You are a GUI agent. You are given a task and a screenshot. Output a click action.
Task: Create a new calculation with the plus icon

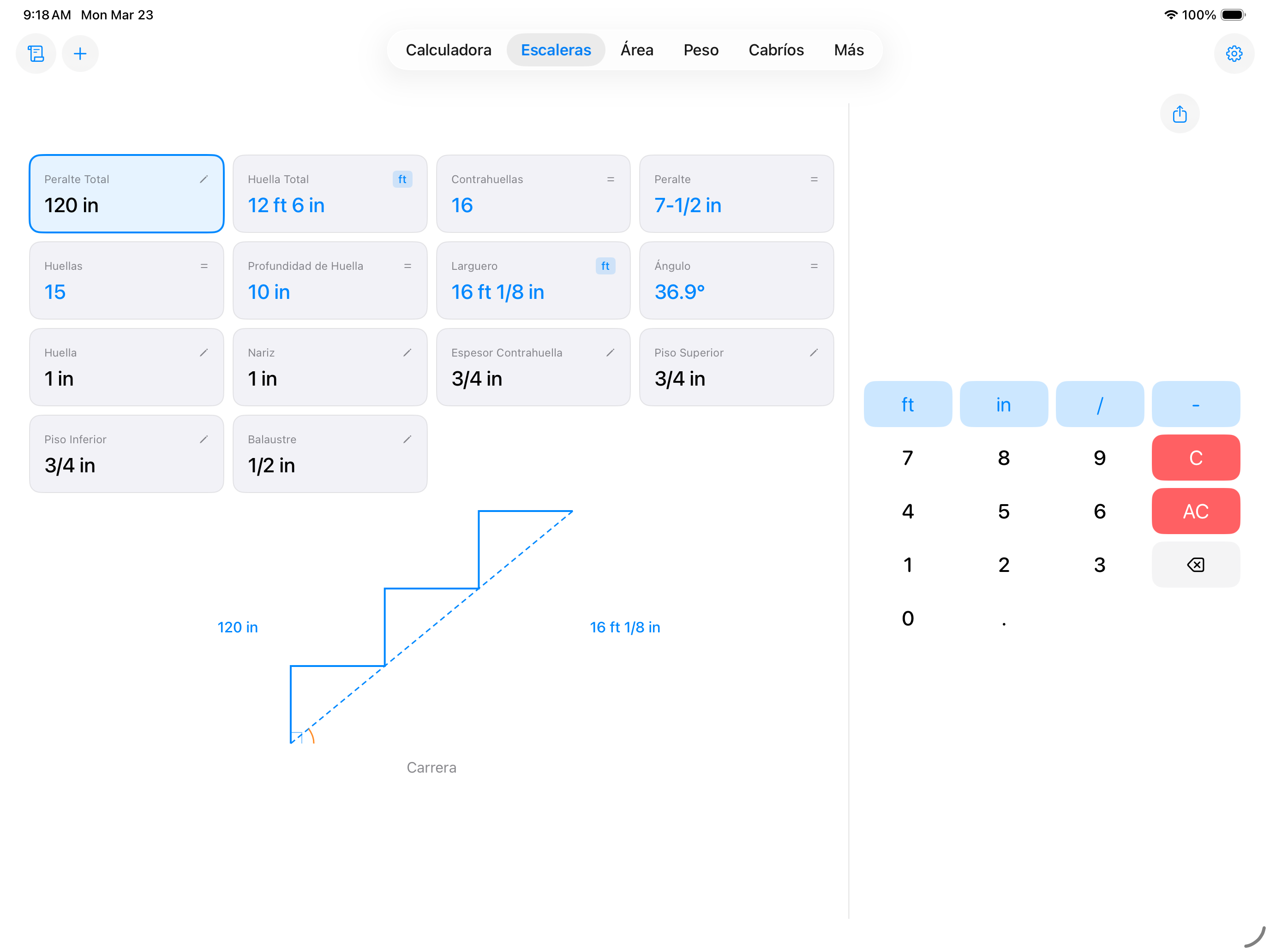[x=80, y=54]
